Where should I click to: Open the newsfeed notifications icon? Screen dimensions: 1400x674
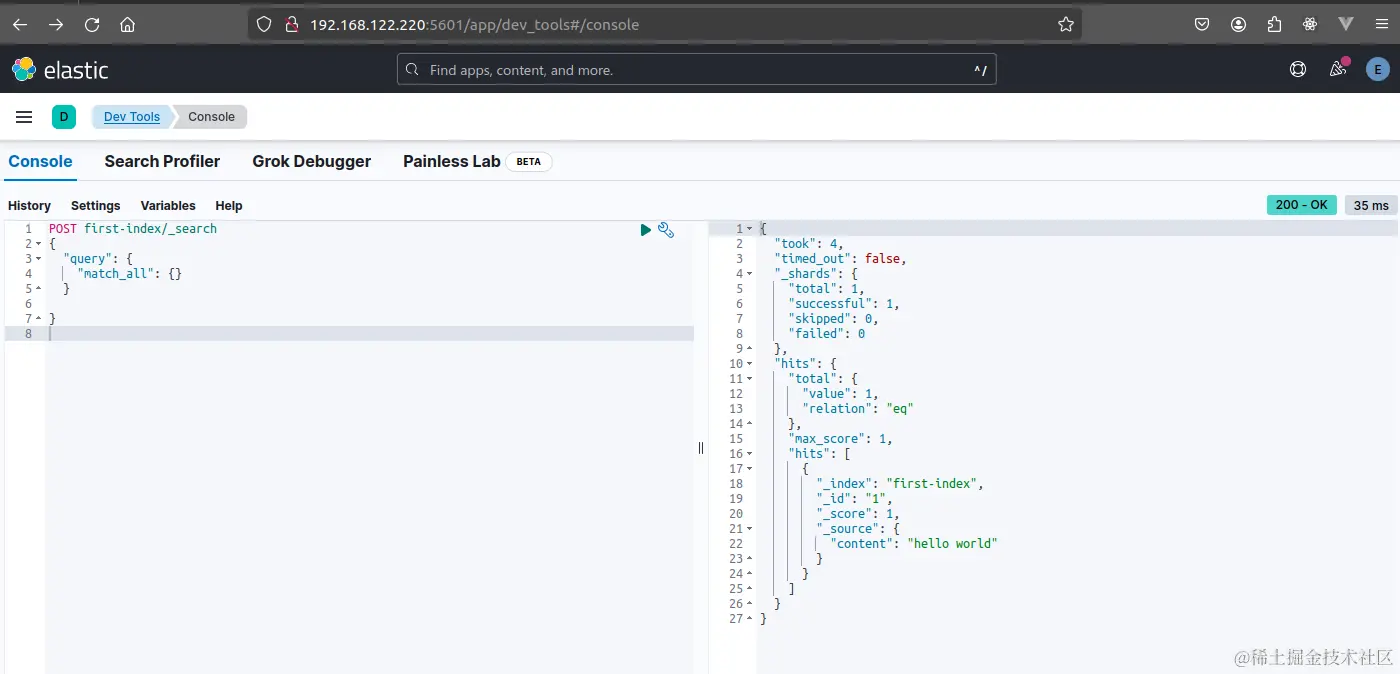(1338, 69)
